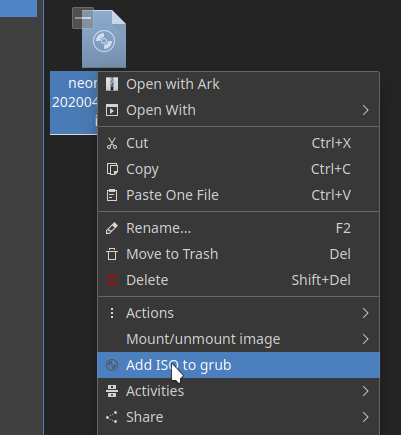Click the Ark archive icon

[112, 84]
